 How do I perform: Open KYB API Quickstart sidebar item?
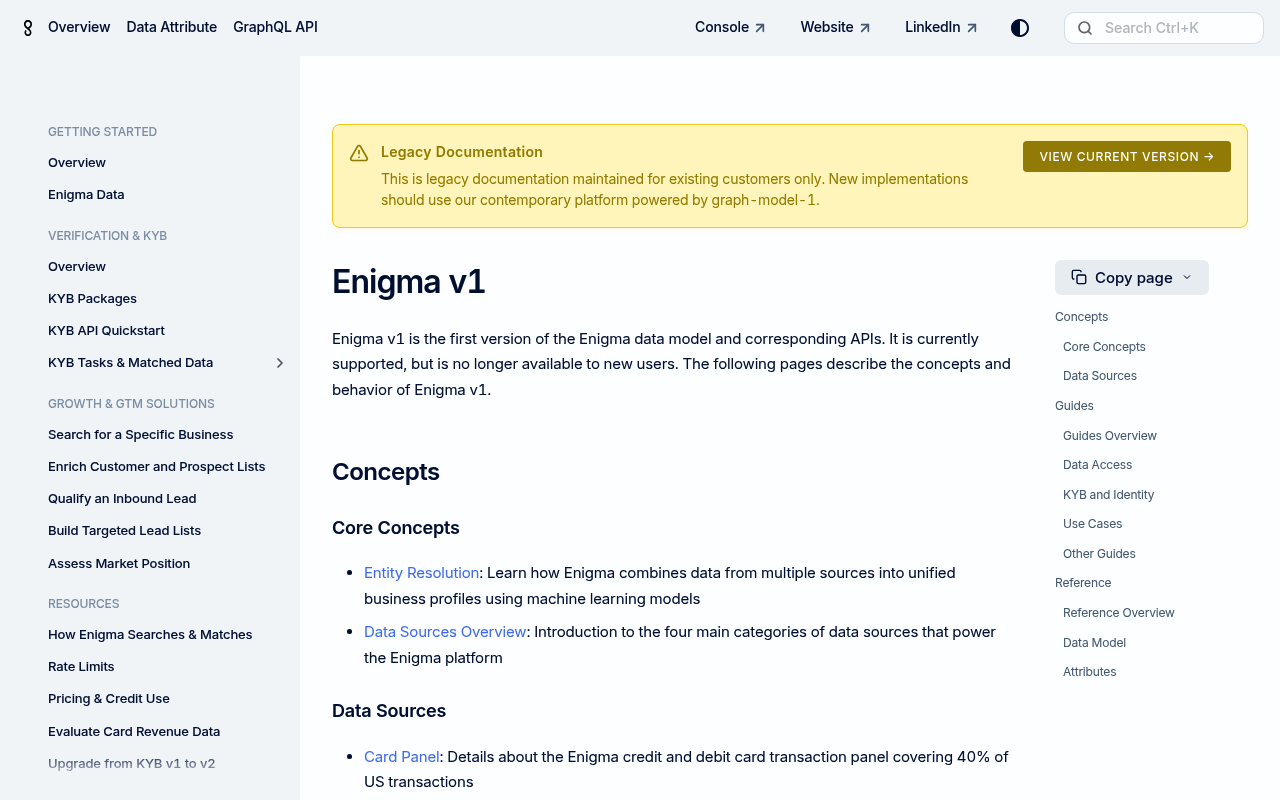click(106, 331)
